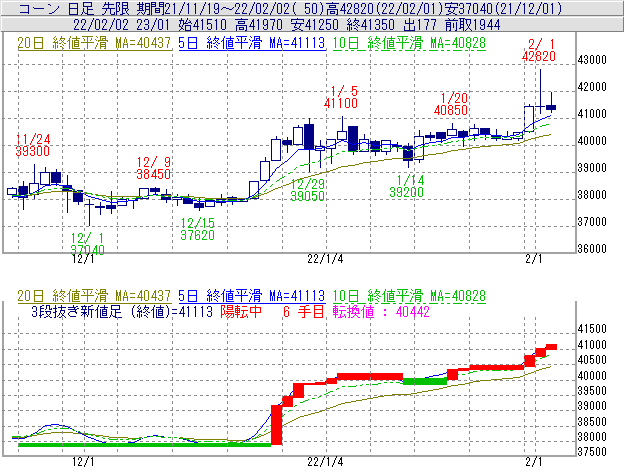Screen dimensions: 624x475
Task: Select the 1/5 41100 high label
Action: [x=341, y=97]
